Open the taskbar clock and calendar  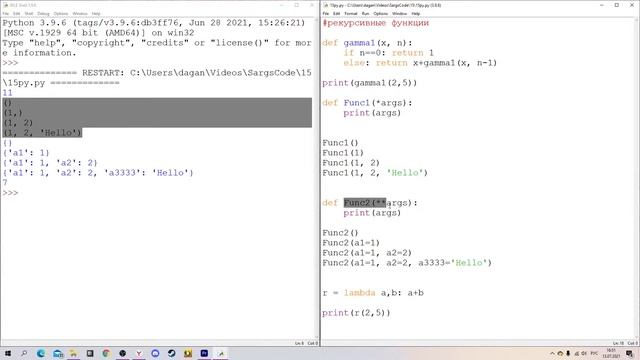coord(611,353)
